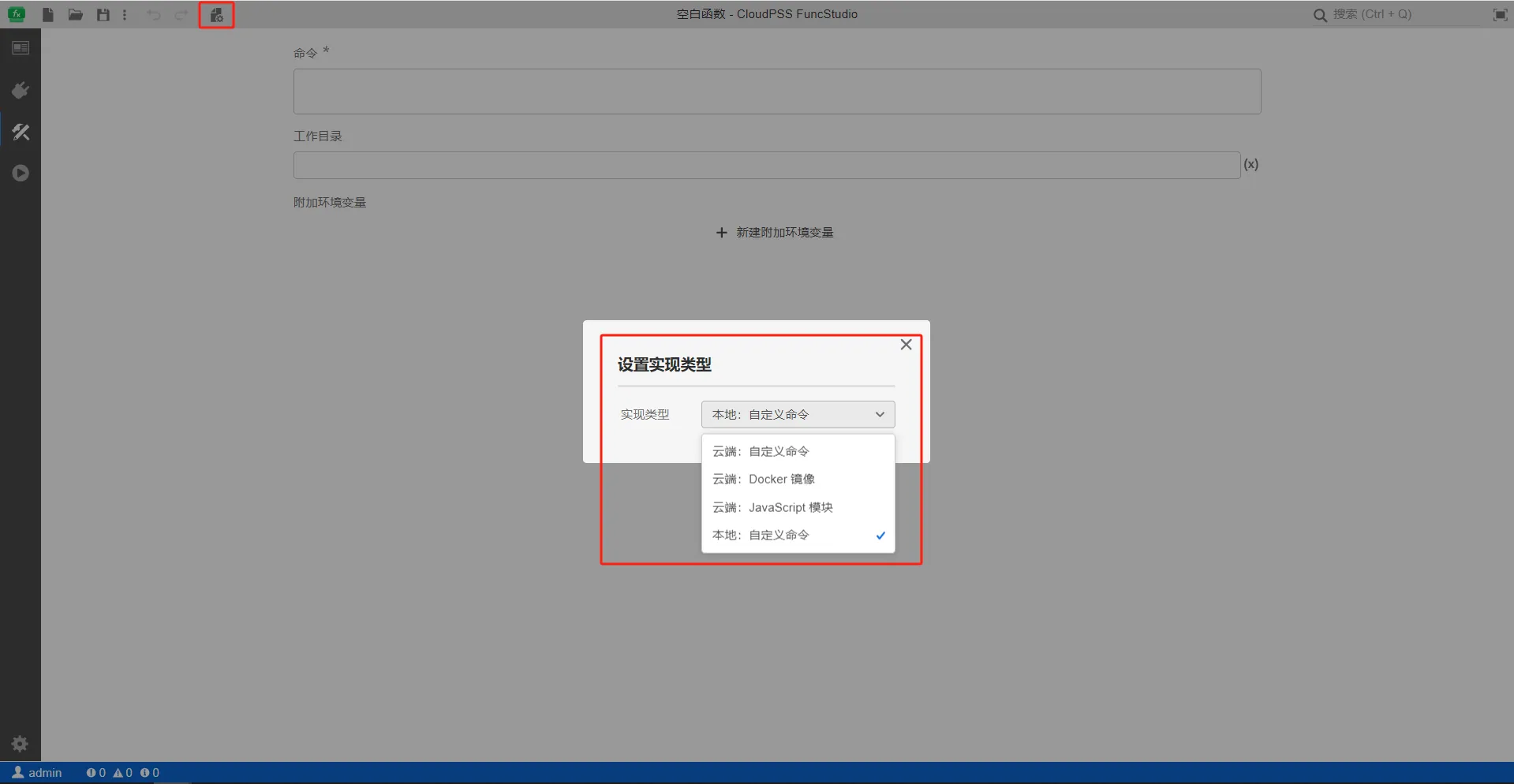1514x784 pixels.
Task: Select 云端：自定义命令 option
Action: click(798, 452)
